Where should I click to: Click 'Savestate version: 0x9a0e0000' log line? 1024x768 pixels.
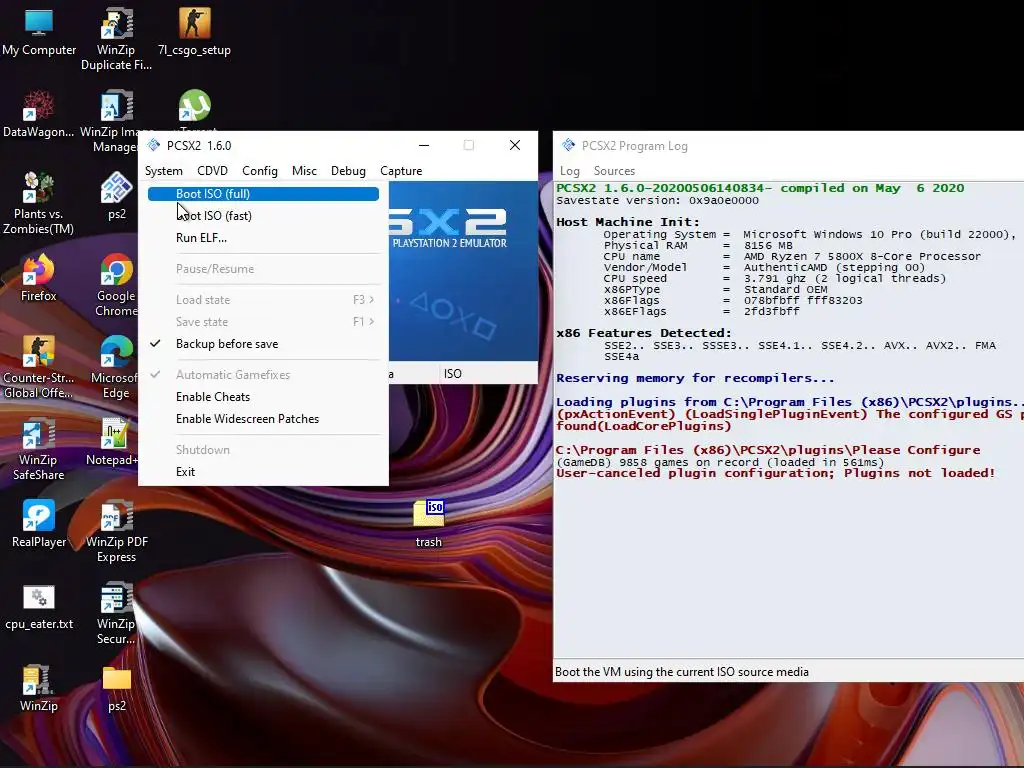coord(657,200)
